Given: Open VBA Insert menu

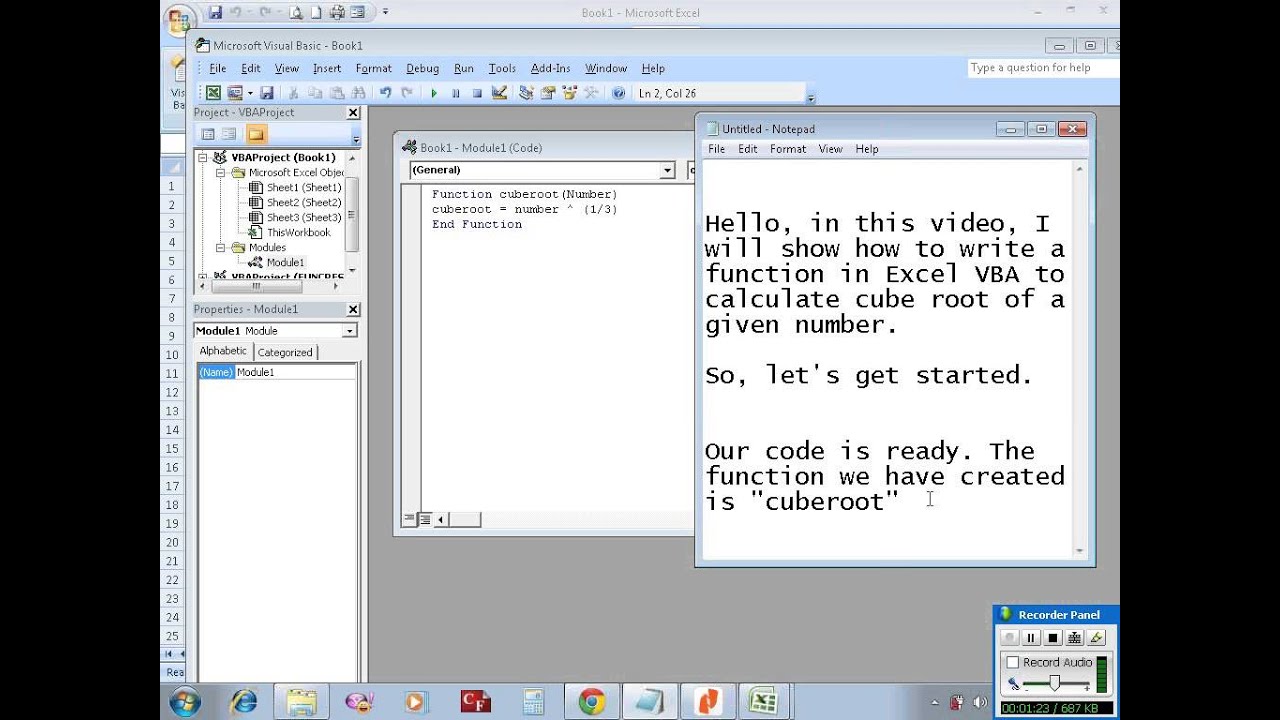Looking at the screenshot, I should pyautogui.click(x=327, y=68).
